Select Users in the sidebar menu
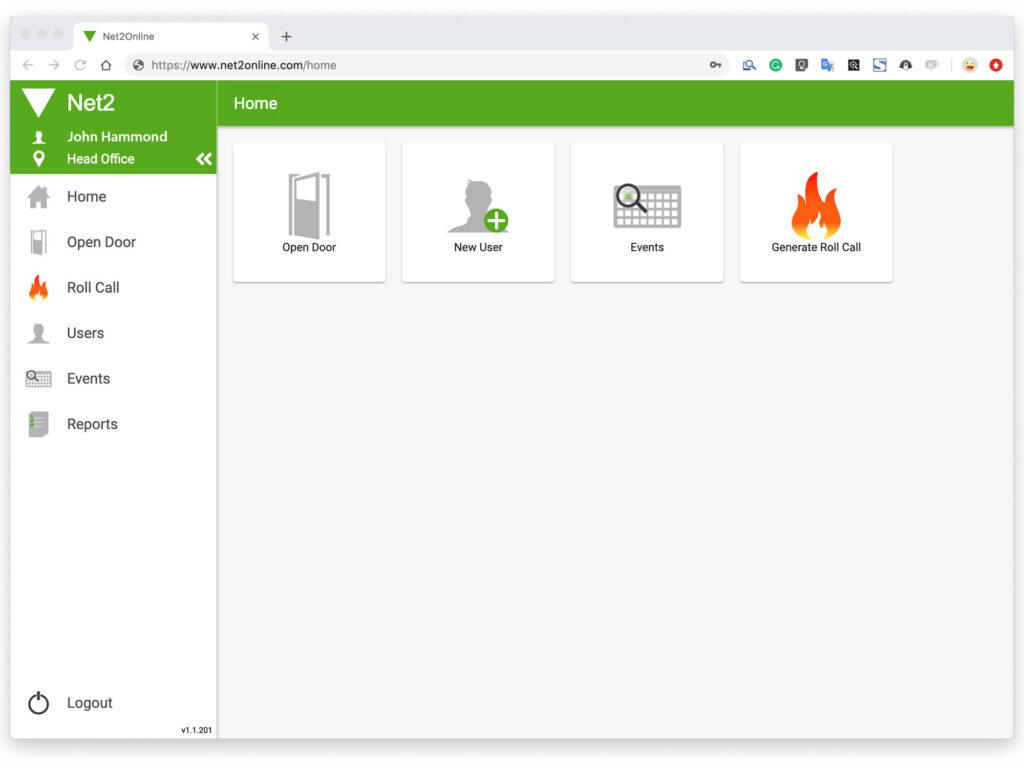 click(x=85, y=333)
